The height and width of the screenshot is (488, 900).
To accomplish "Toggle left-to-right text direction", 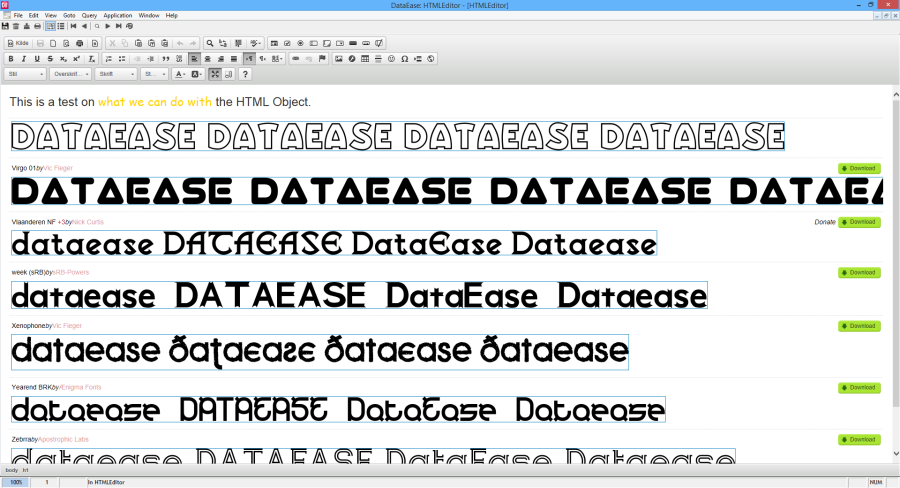I will point(249,59).
